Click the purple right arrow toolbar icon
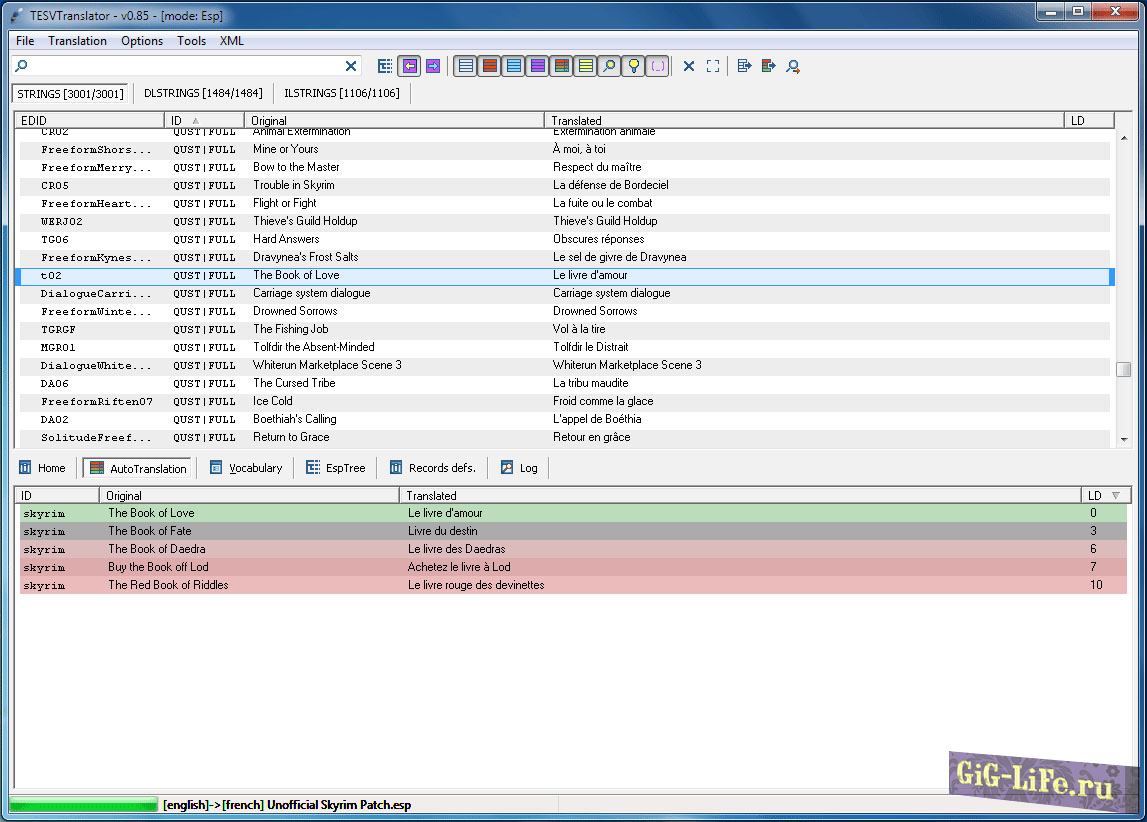 click(433, 66)
